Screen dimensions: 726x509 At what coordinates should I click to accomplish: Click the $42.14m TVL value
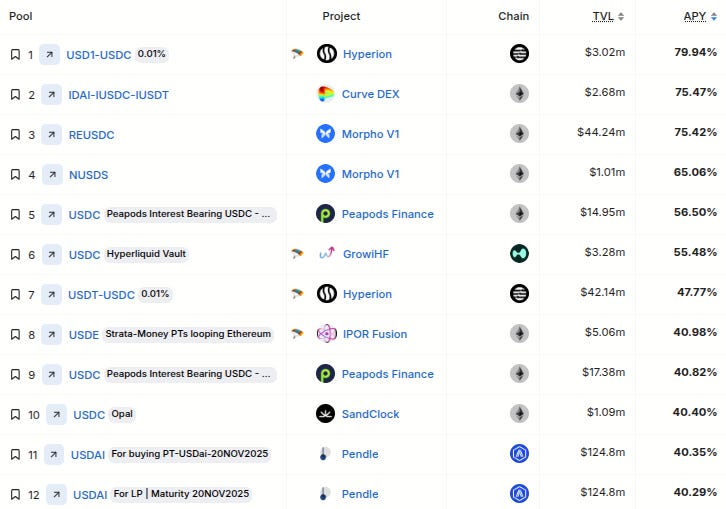coord(603,292)
